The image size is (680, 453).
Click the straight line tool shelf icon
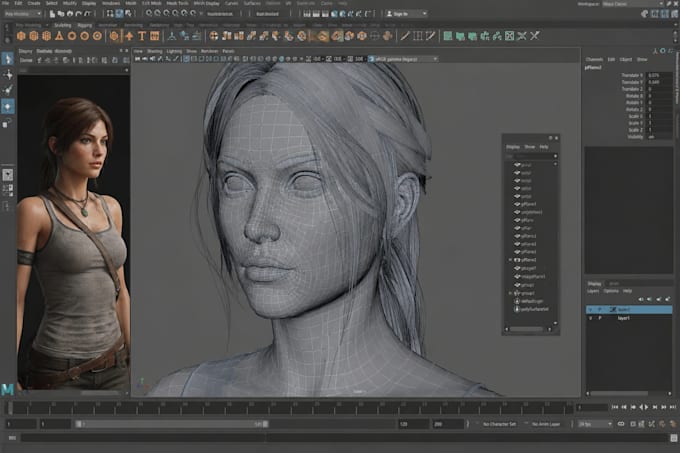(405, 36)
